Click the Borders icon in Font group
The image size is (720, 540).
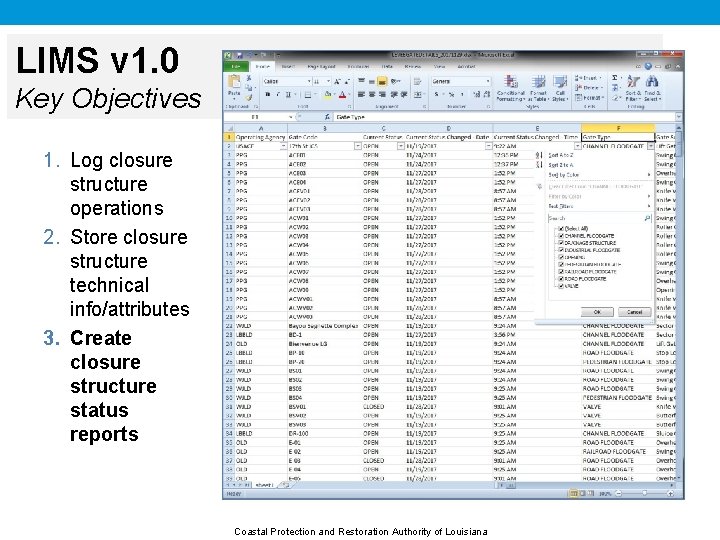[x=308, y=95]
